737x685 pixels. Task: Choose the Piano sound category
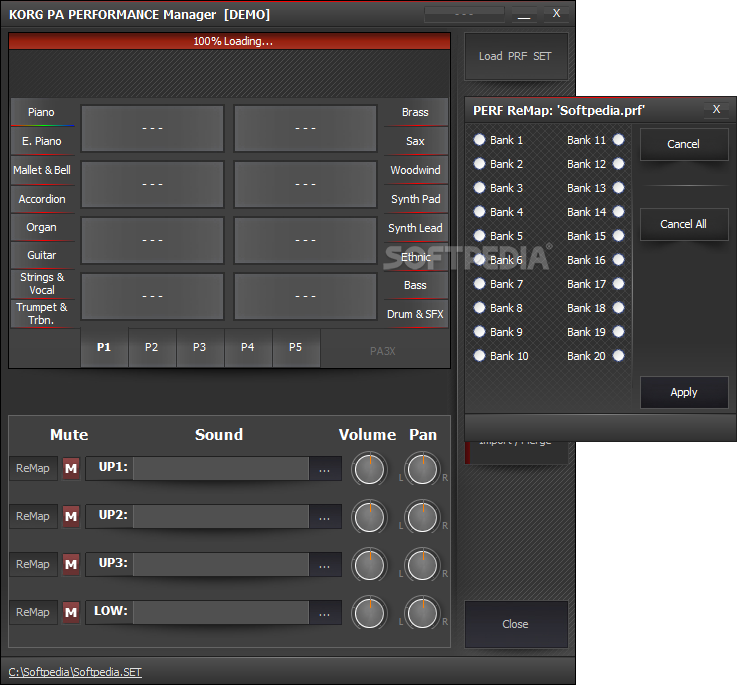coord(42,112)
